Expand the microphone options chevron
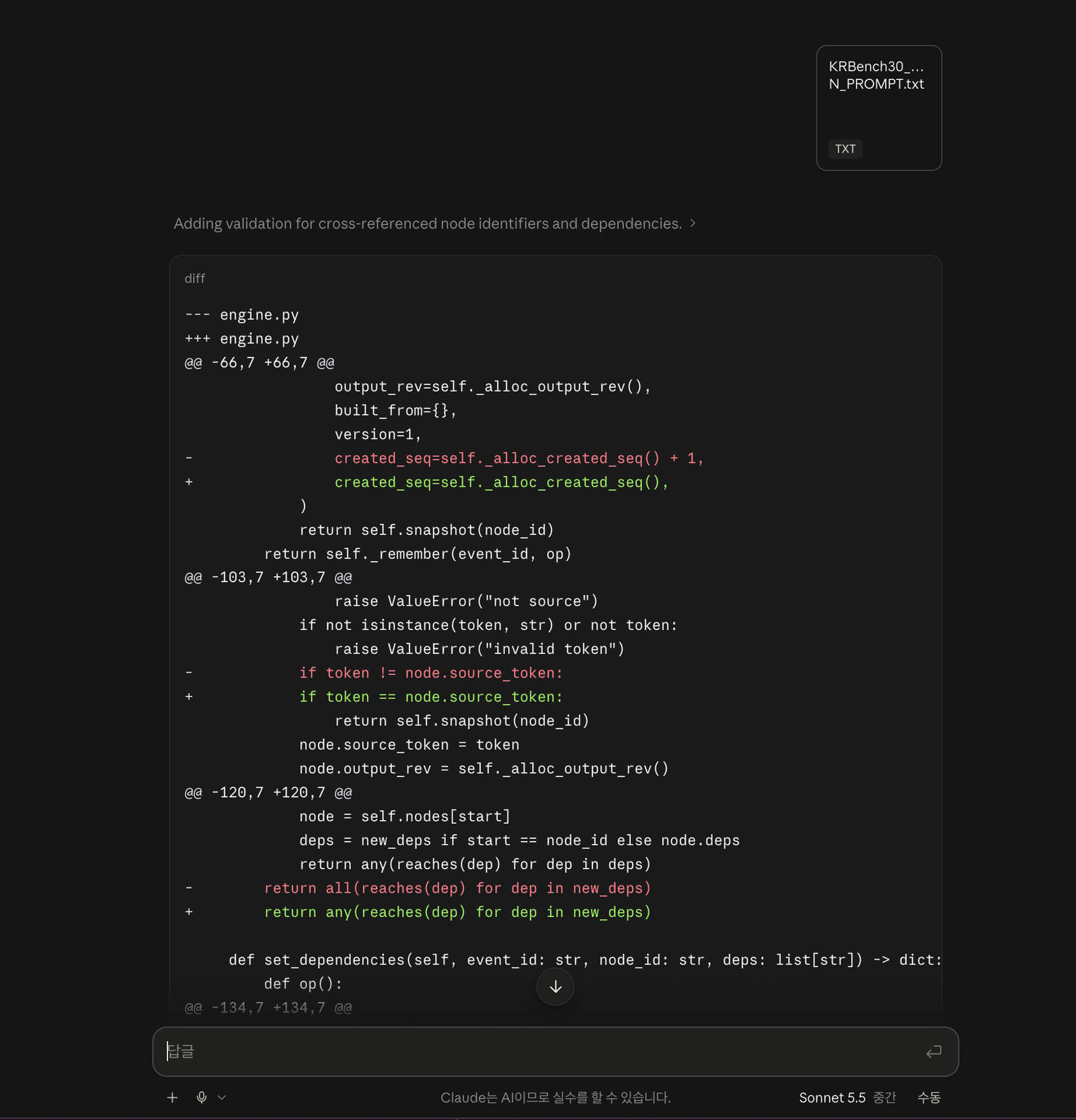Image resolution: width=1076 pixels, height=1120 pixels. 222,1098
